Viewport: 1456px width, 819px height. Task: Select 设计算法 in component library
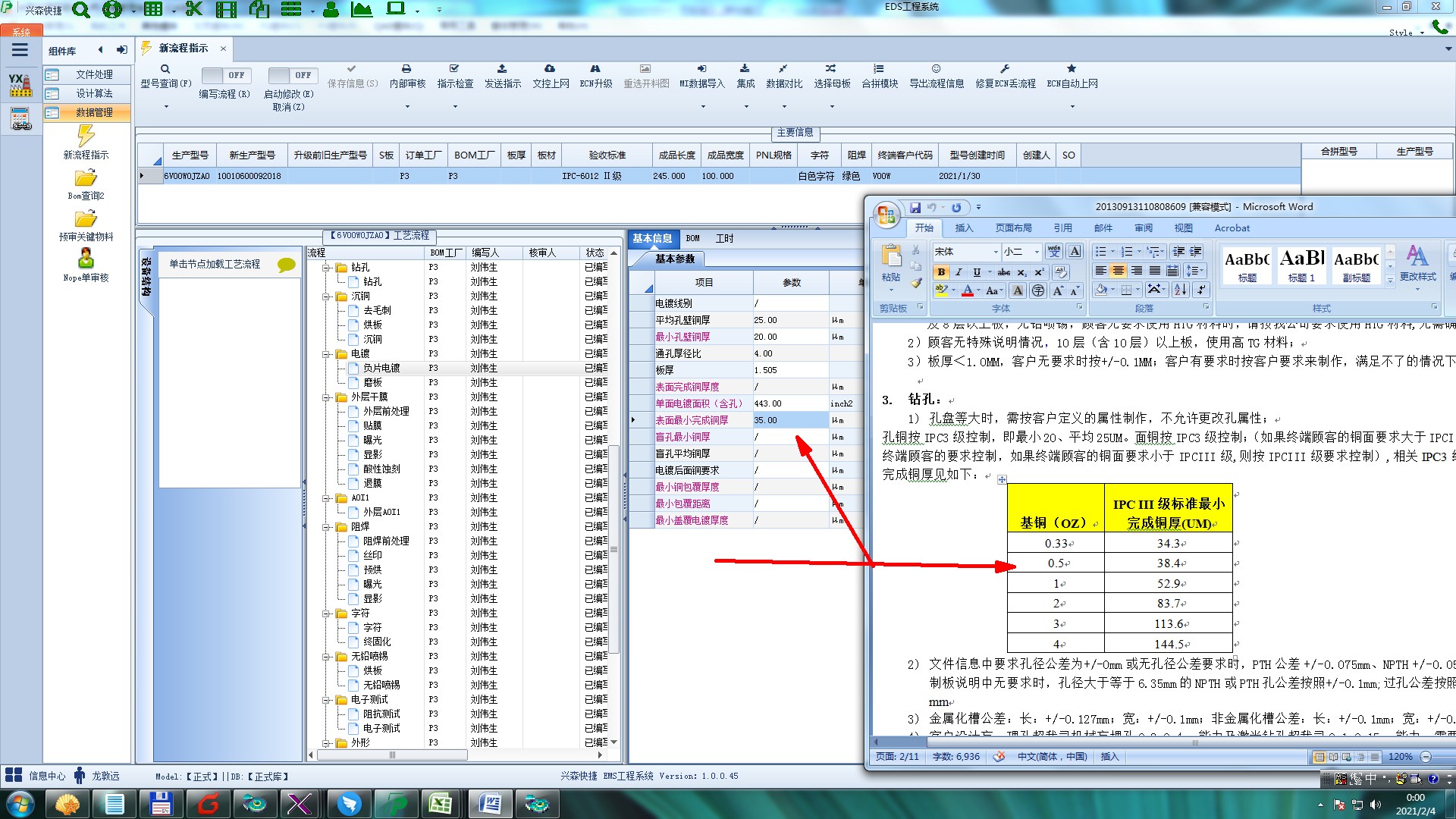pos(86,93)
